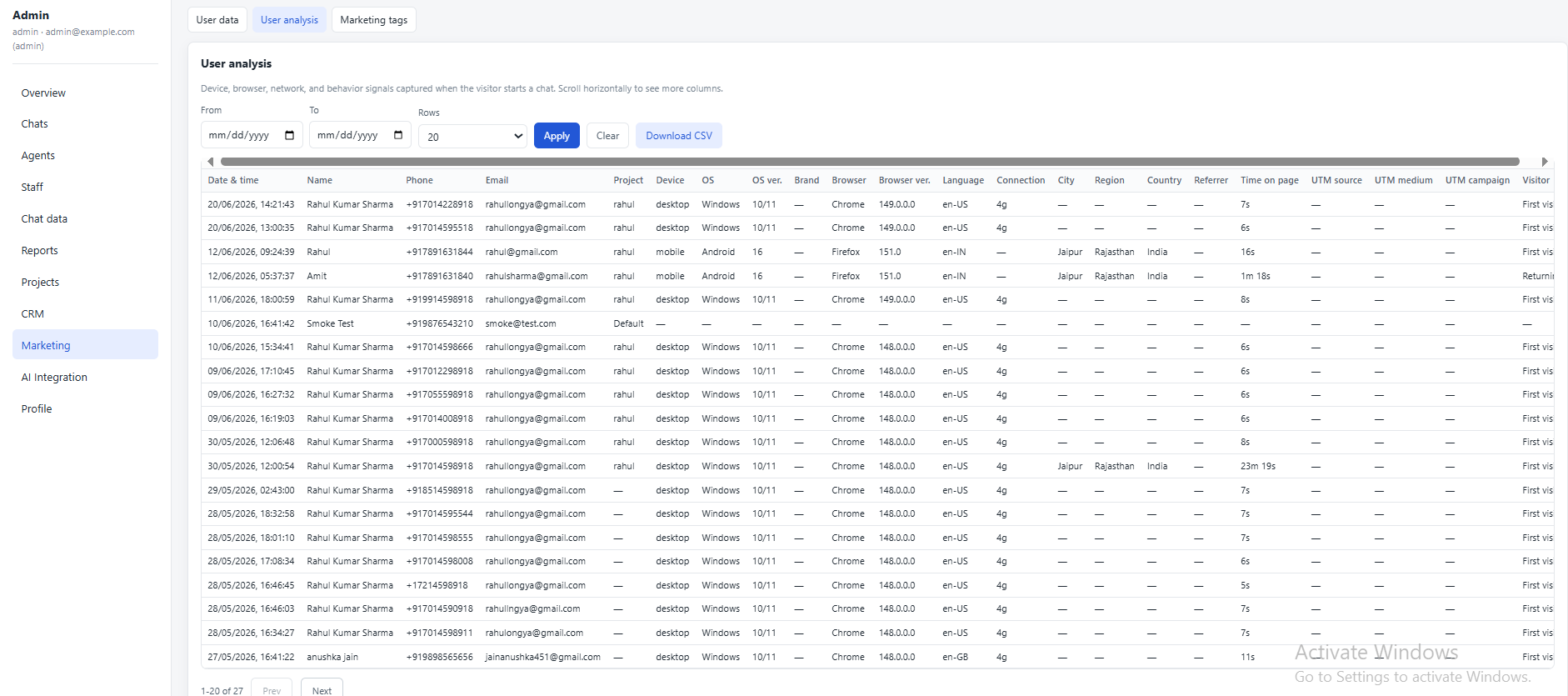The width and height of the screenshot is (1568, 696).
Task: Click the email smoke@test.com
Action: [x=521, y=323]
